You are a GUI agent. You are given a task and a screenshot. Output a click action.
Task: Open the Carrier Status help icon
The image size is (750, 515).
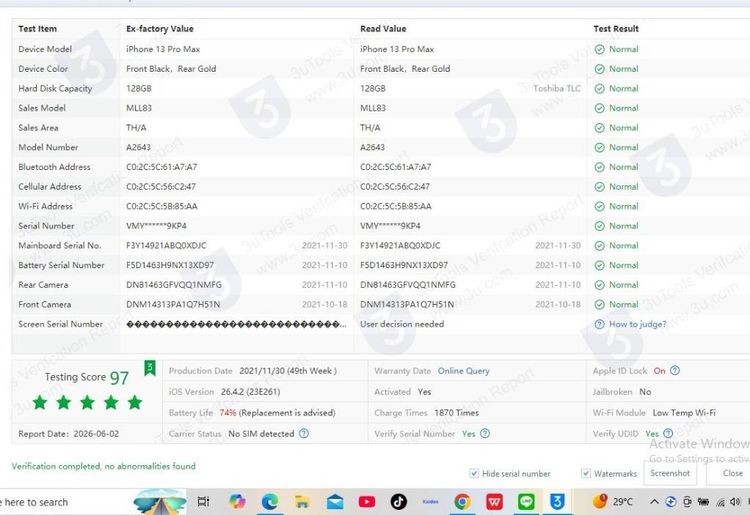click(304, 433)
